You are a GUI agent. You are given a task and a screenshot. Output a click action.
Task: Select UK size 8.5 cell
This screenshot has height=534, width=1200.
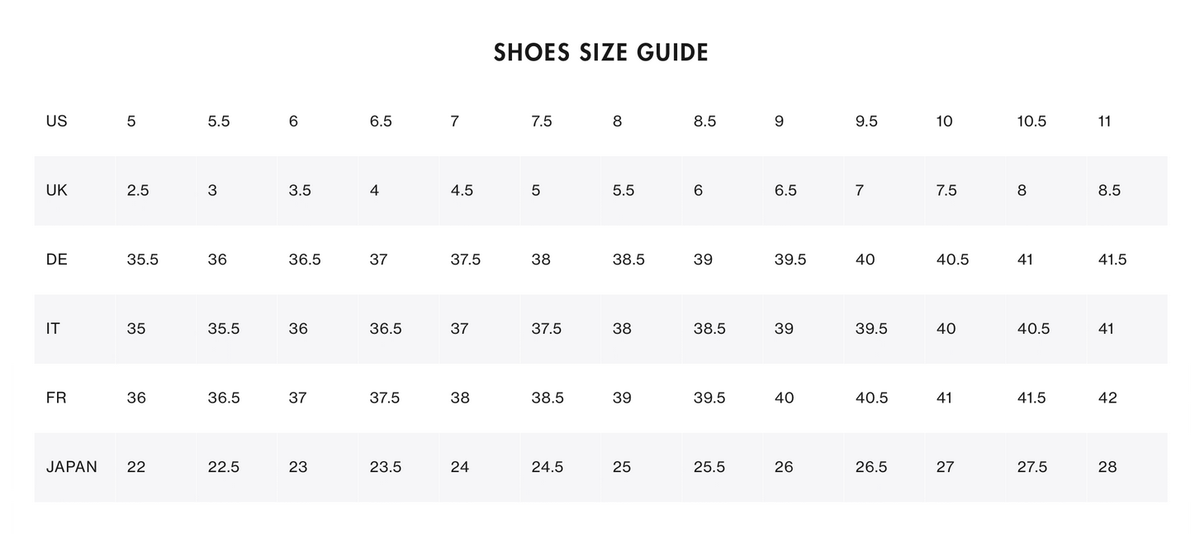1109,190
